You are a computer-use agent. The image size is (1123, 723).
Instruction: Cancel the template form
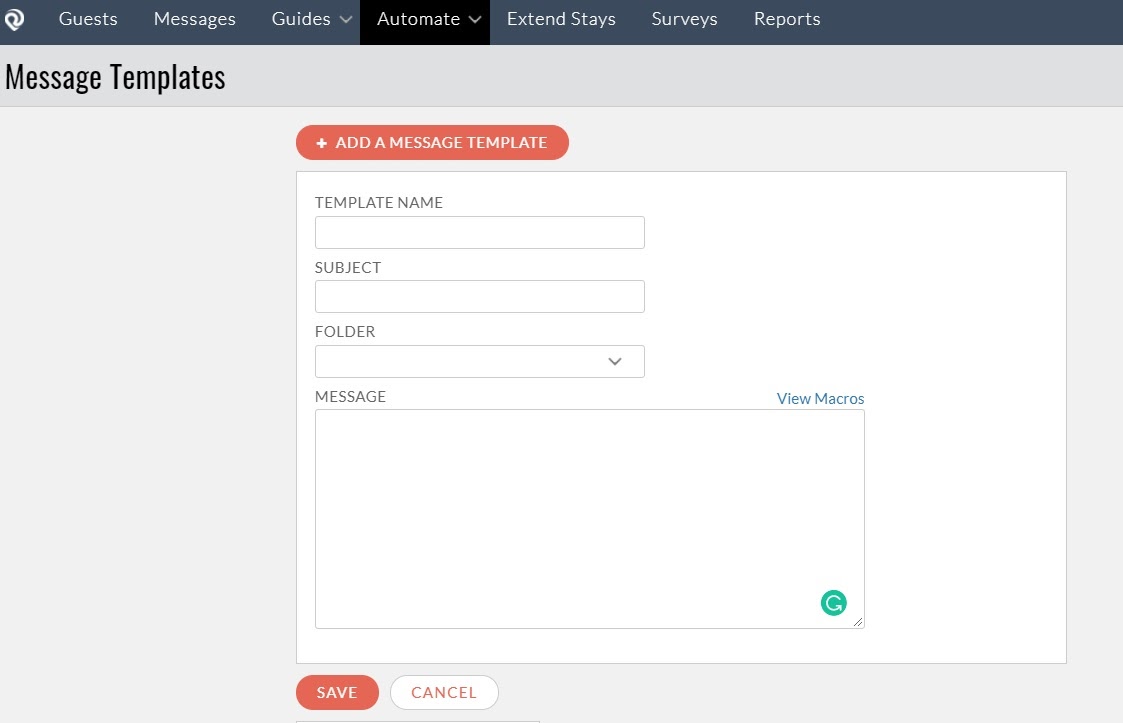tap(444, 693)
